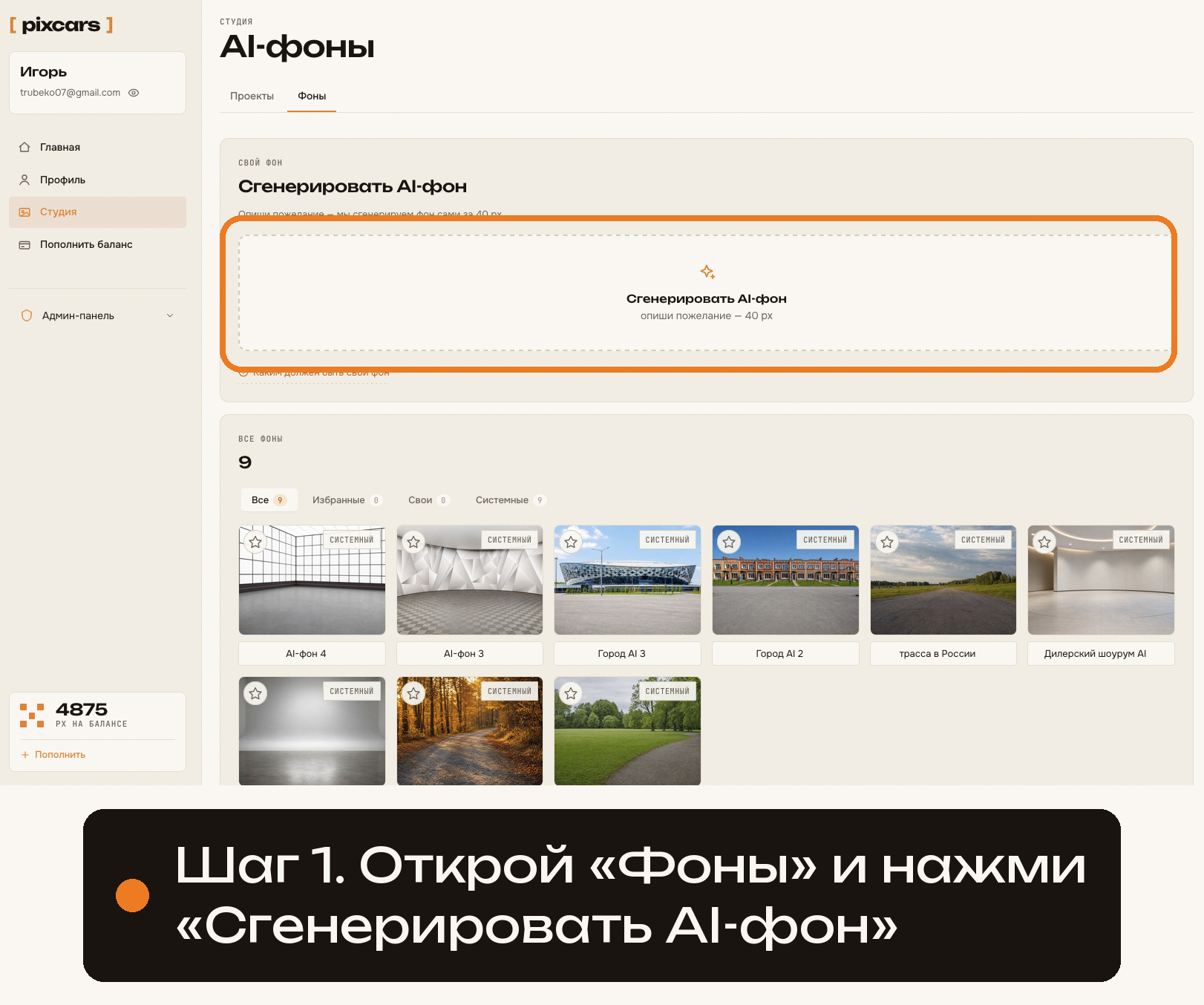Screen dimensions: 1204x1005
Task: Select the autumn forest road thumbnail
Action: tap(470, 731)
